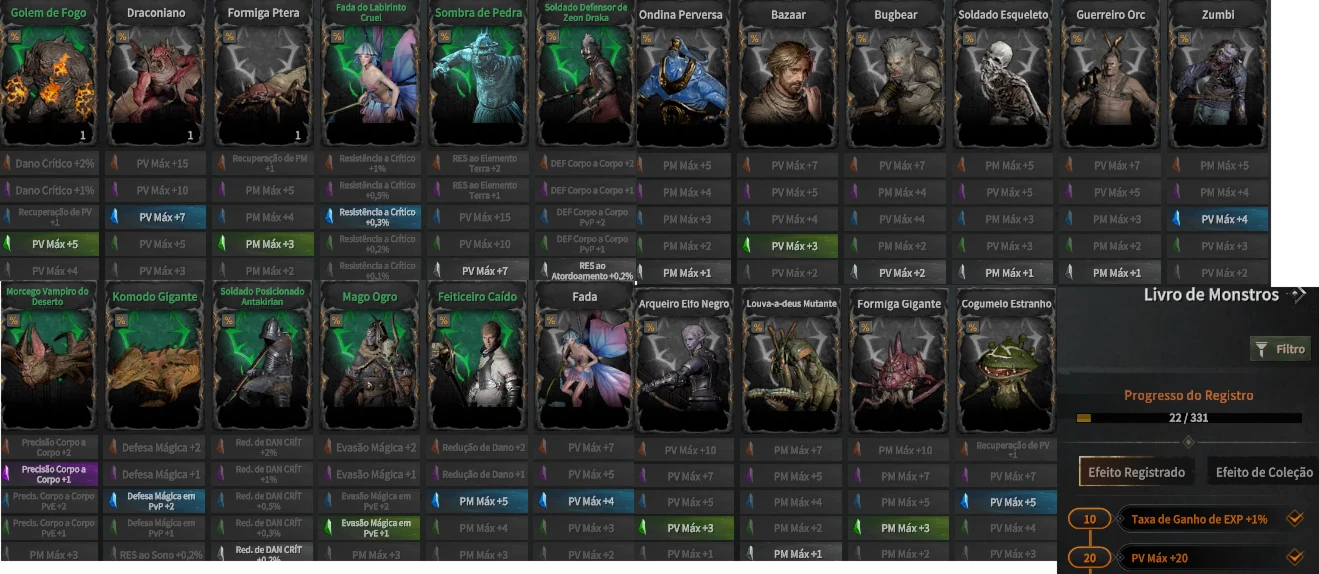Image resolution: width=1319 pixels, height=574 pixels.
Task: Click the percent icon on the Bazaar card
Action: coord(753,39)
